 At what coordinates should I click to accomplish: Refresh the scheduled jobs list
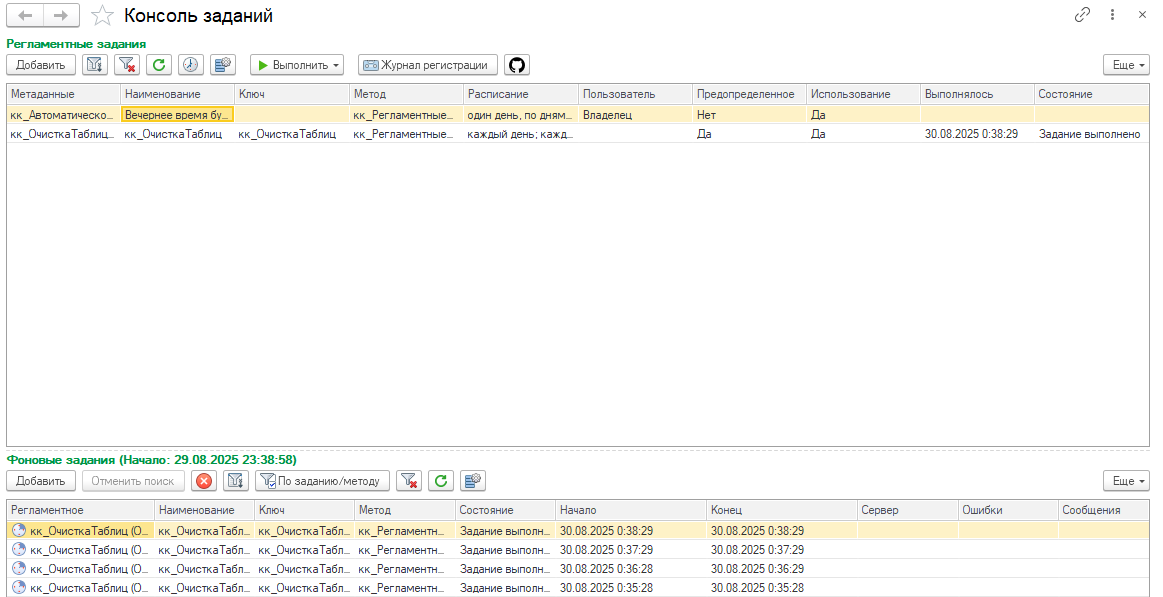coord(158,65)
